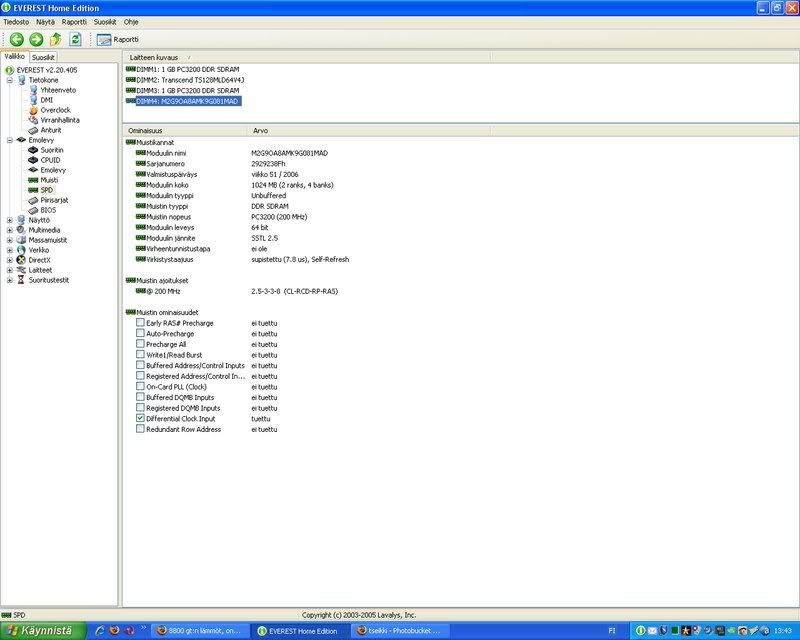
Task: Select CPUID in the sidebar tree
Action: (52, 160)
